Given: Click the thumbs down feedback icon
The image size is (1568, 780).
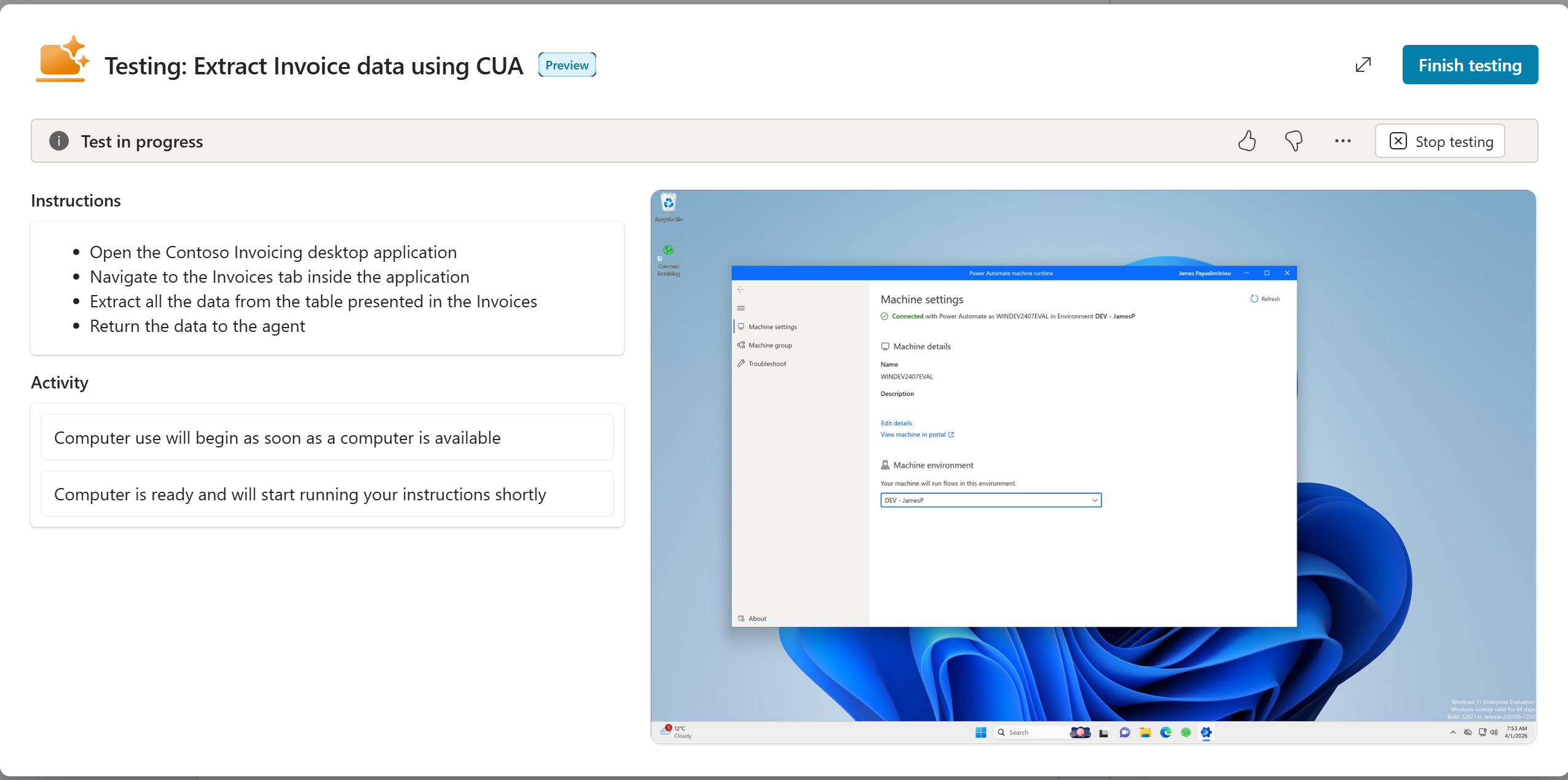Looking at the screenshot, I should click(x=1293, y=141).
